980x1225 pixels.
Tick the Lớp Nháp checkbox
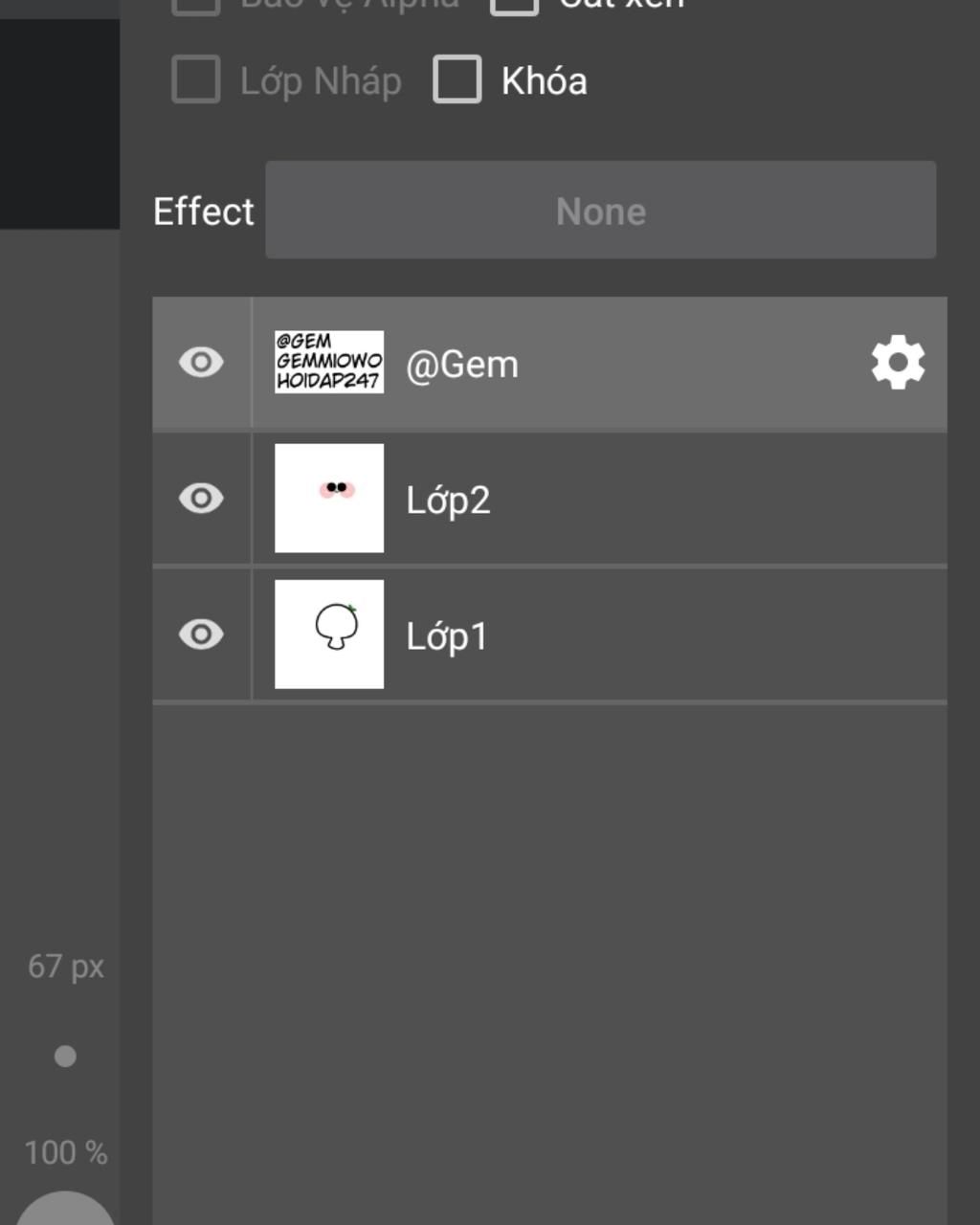tap(196, 79)
